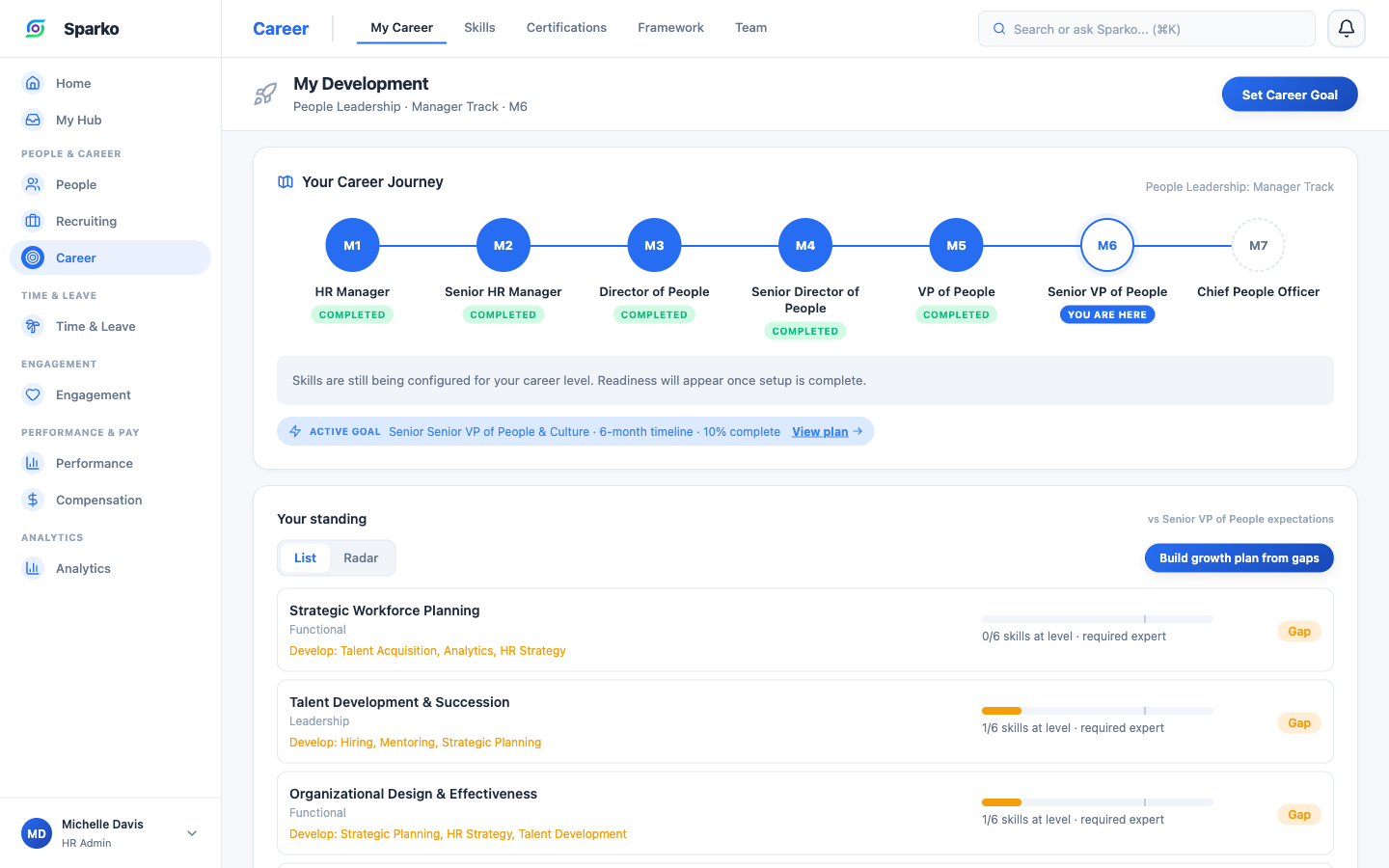Image resolution: width=1389 pixels, height=868 pixels.
Task: Click the MD user avatar
Action: coord(37,833)
